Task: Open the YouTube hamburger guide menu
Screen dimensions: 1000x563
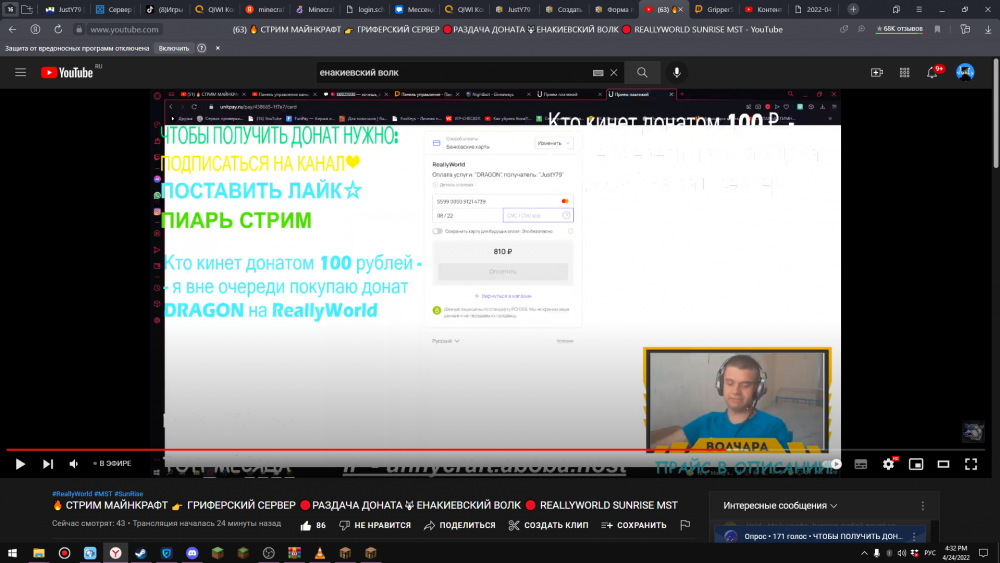Action: (x=20, y=73)
